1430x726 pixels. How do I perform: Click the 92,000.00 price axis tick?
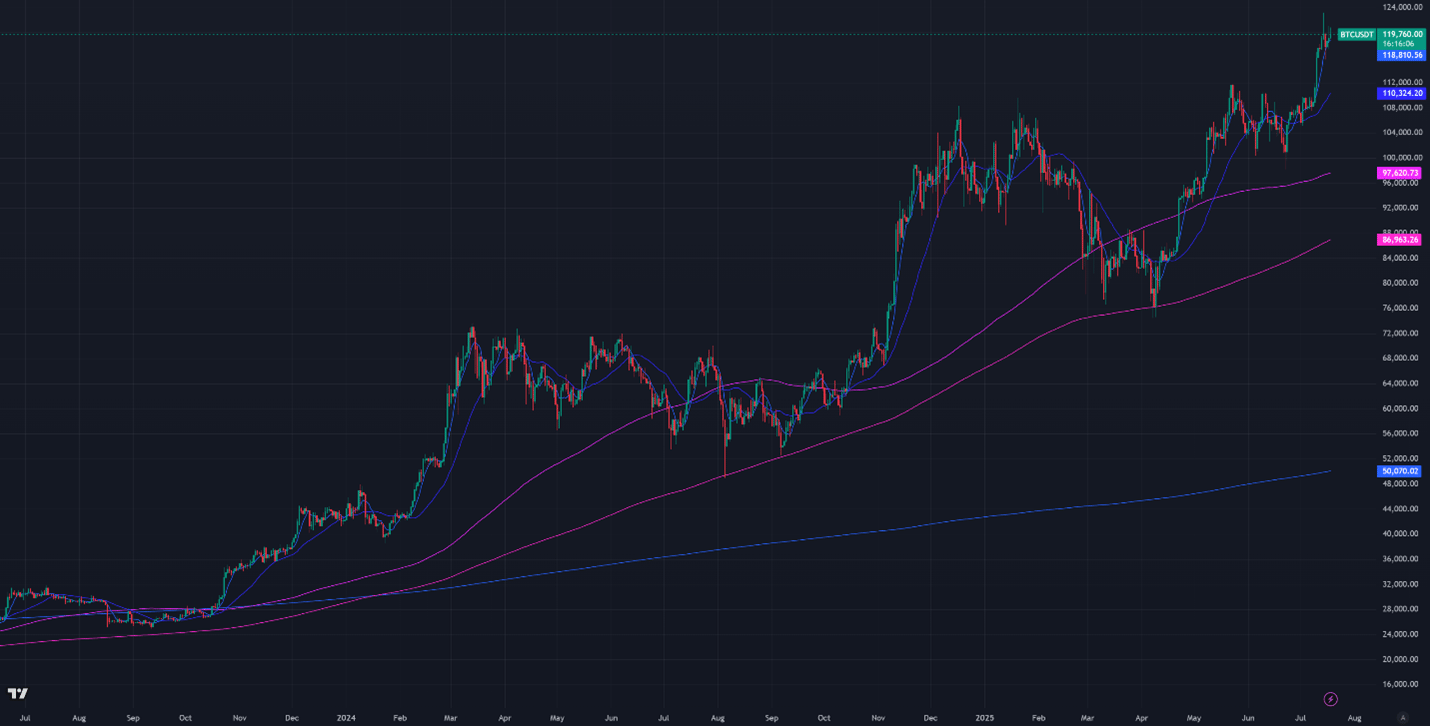(x=1400, y=207)
